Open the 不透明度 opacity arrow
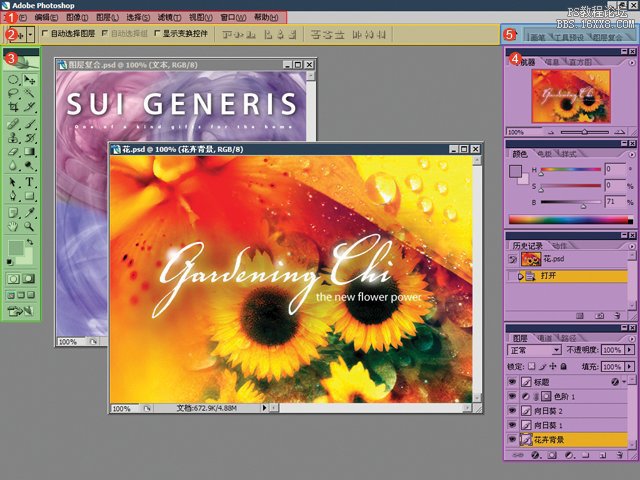640x480 pixels. point(627,351)
